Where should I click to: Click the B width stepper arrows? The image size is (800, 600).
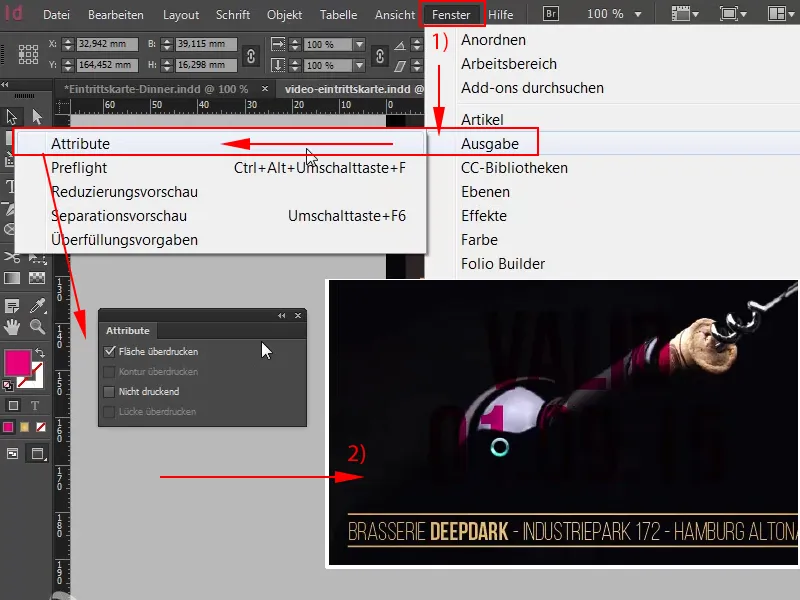click(167, 44)
